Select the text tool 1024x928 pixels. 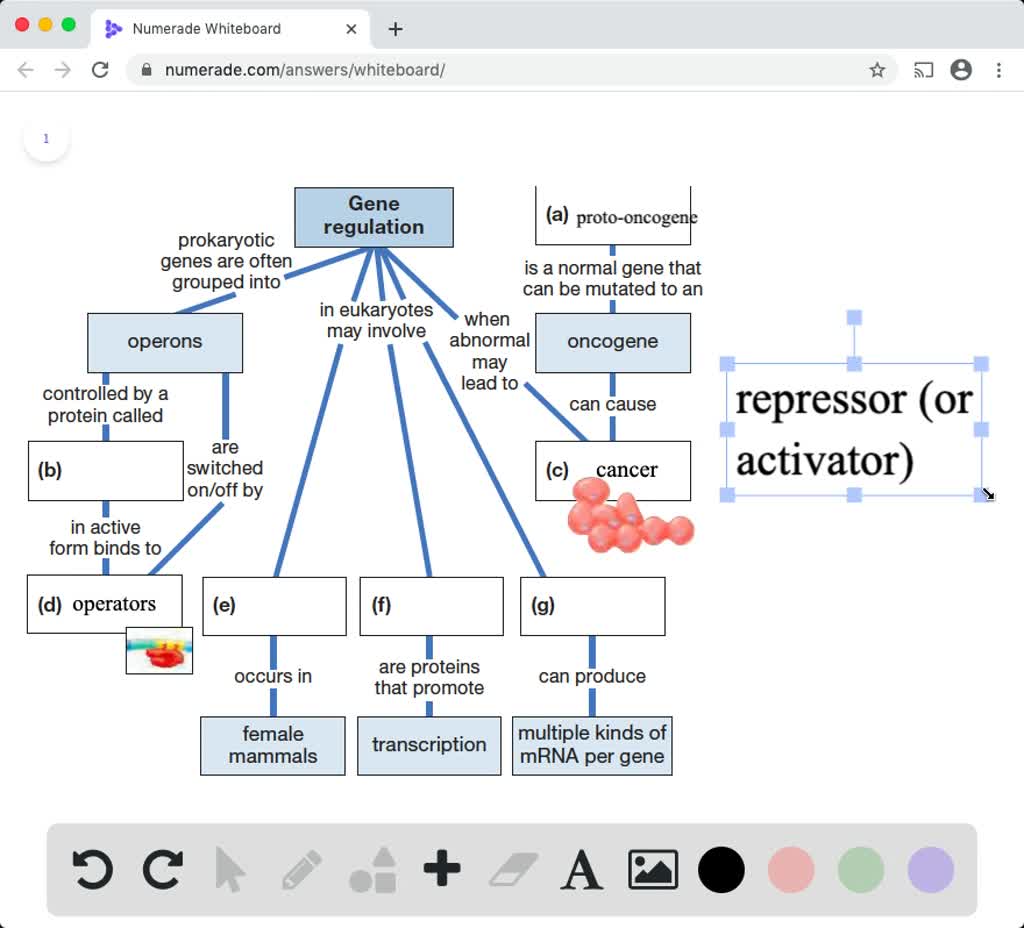point(582,869)
